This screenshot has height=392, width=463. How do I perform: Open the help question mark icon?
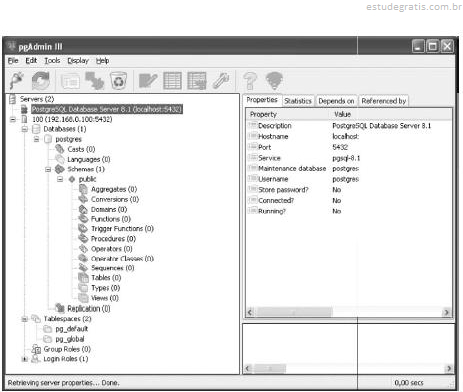point(250,81)
